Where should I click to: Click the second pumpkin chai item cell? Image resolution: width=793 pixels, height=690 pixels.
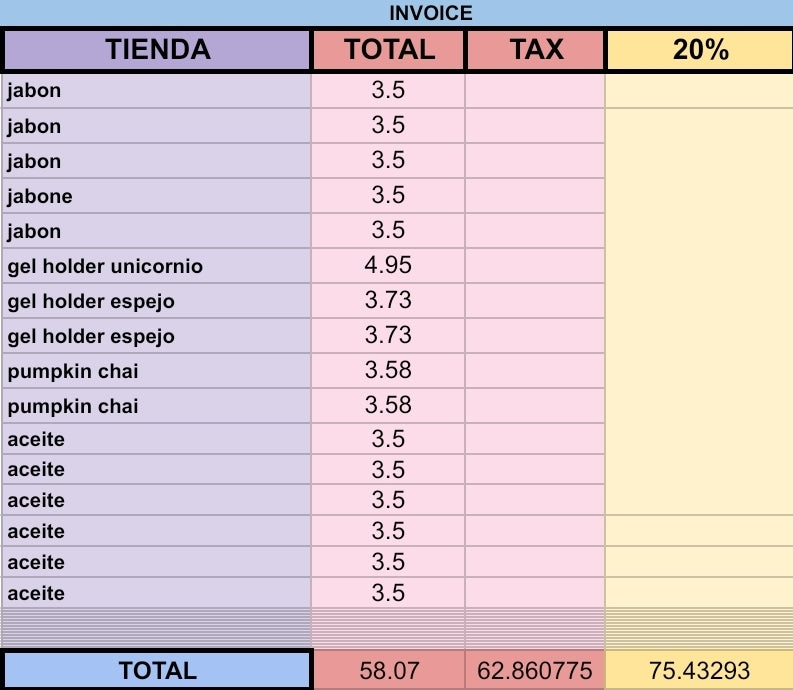(157, 406)
